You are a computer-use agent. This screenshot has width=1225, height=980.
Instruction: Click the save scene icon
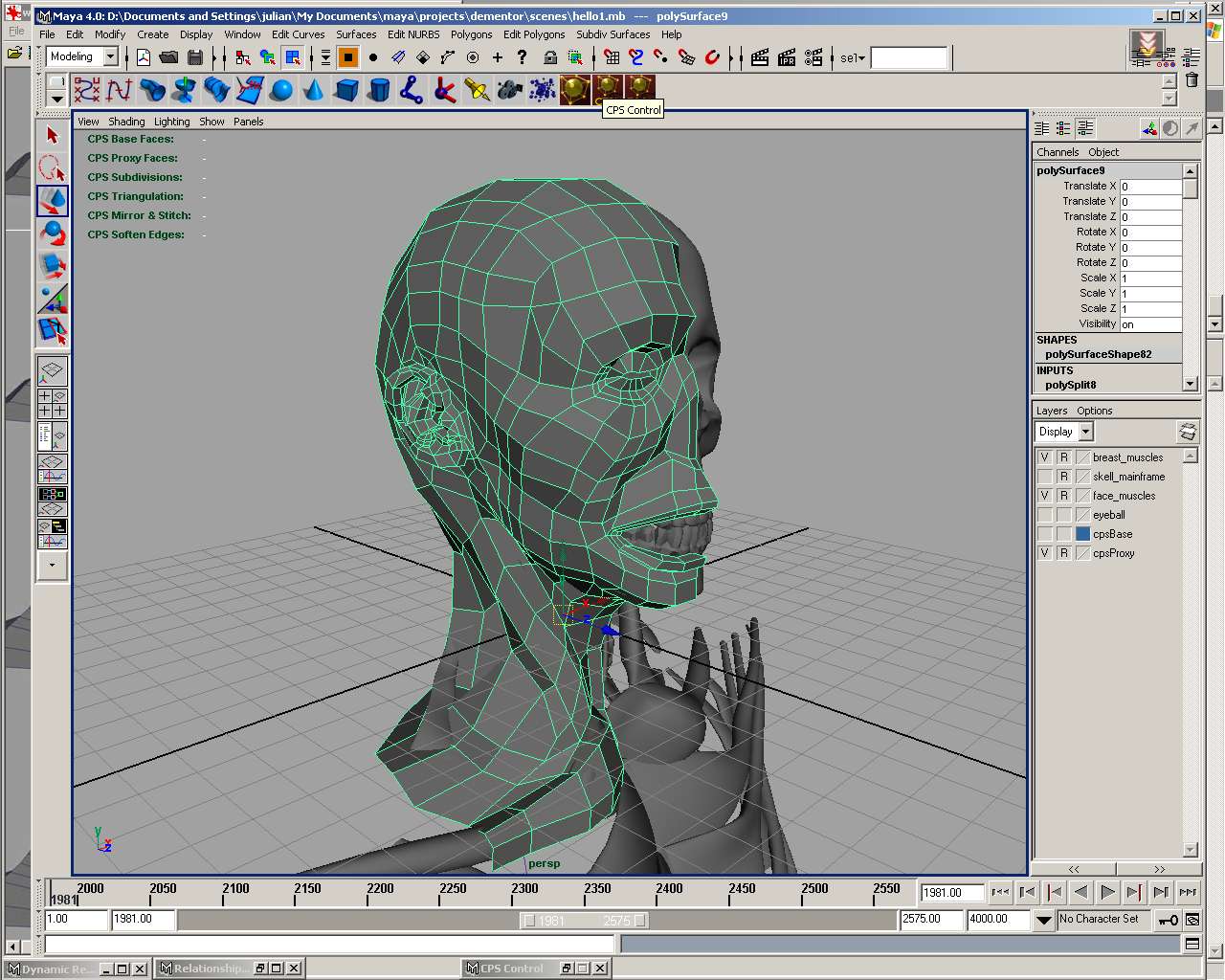[195, 57]
